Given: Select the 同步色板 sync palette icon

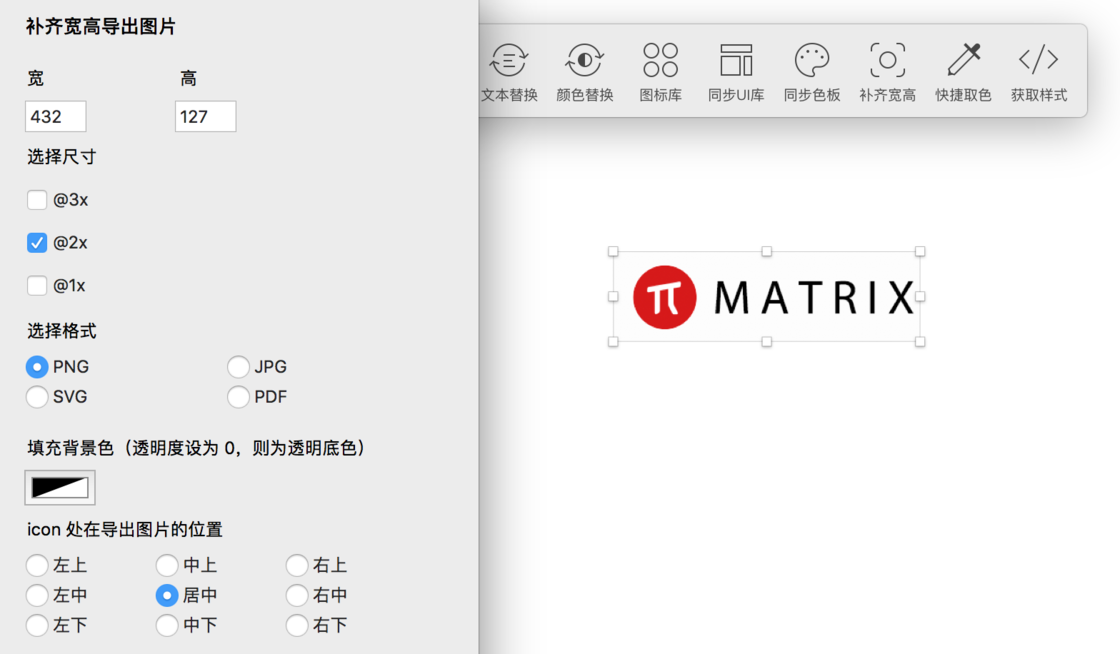Looking at the screenshot, I should (812, 72).
